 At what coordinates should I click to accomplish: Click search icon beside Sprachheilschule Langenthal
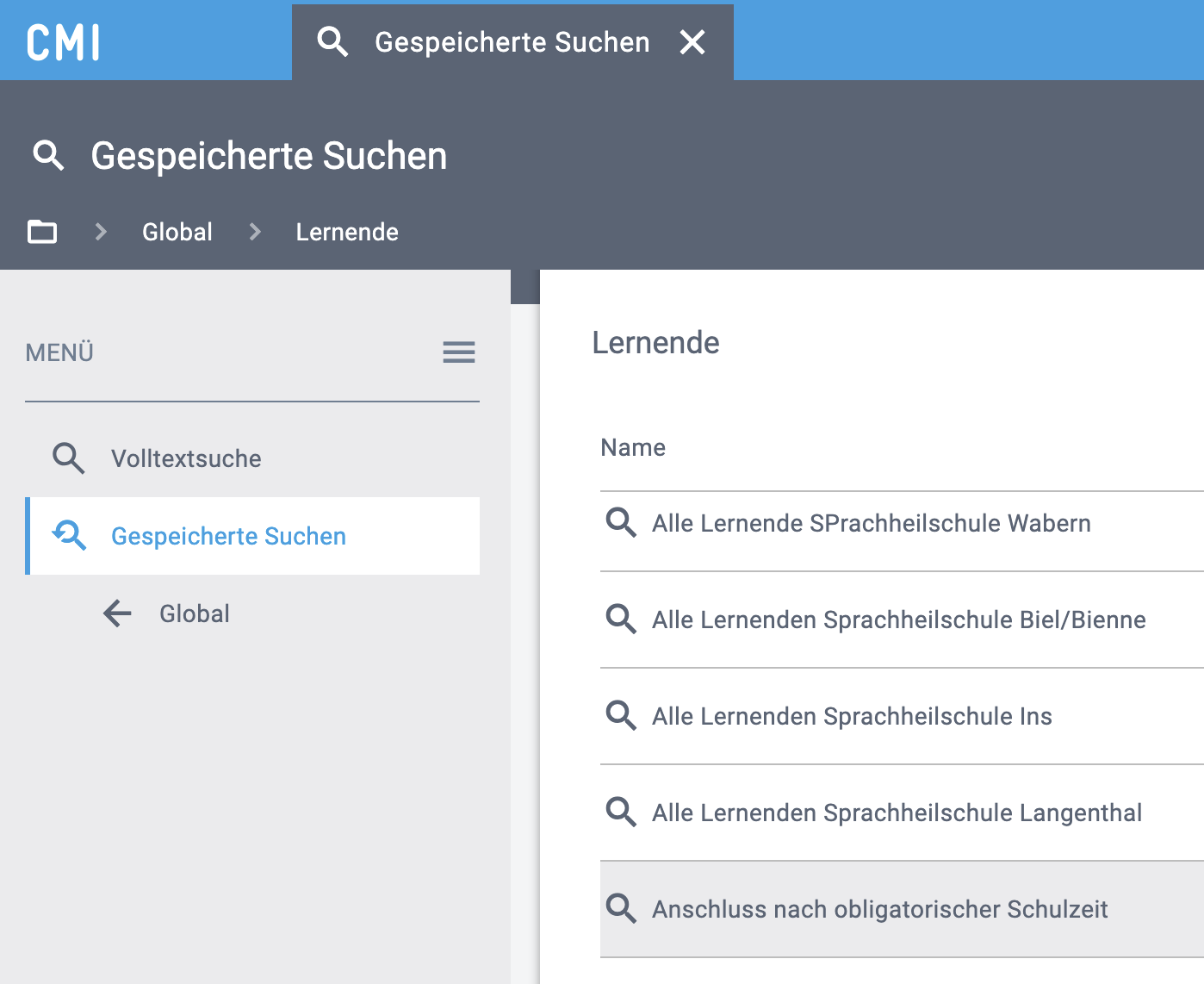(620, 813)
